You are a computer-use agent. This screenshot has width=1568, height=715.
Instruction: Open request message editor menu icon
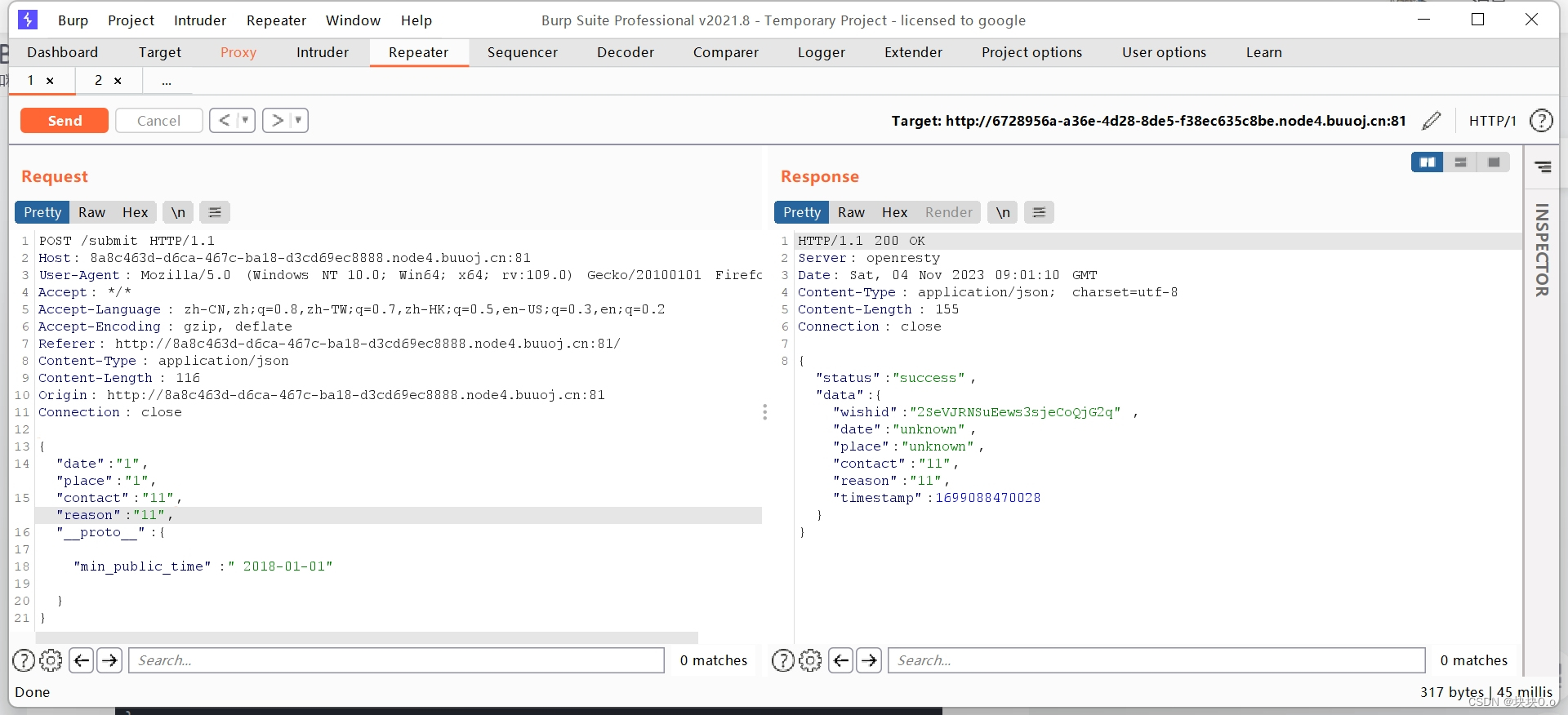point(215,212)
